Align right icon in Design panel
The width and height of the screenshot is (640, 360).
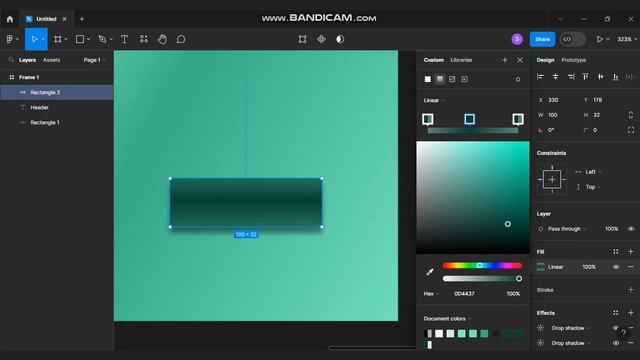coord(571,77)
